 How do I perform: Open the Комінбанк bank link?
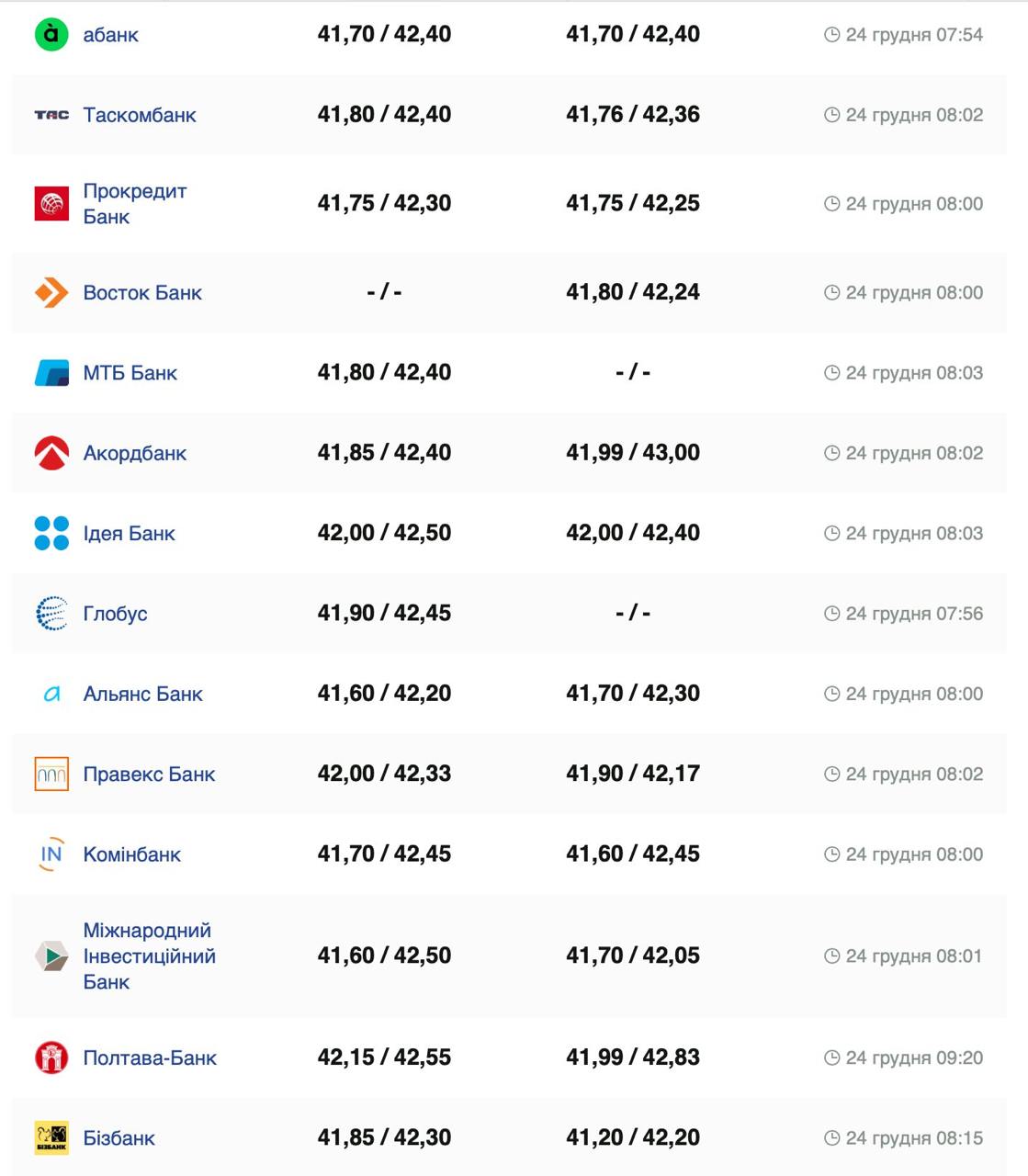coord(131,854)
